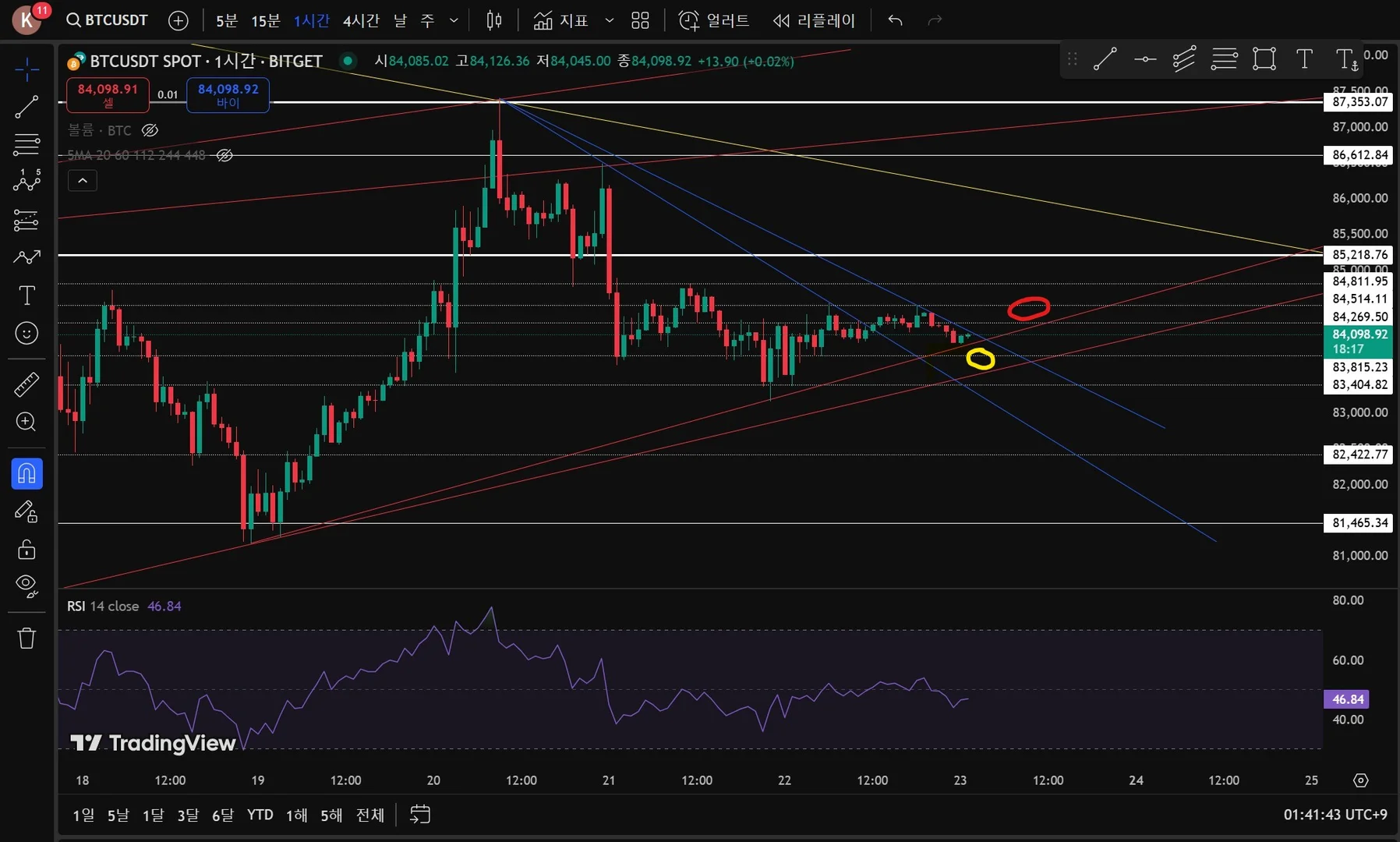1400x842 pixels.
Task: Remove drawings with trash icon
Action: point(27,639)
